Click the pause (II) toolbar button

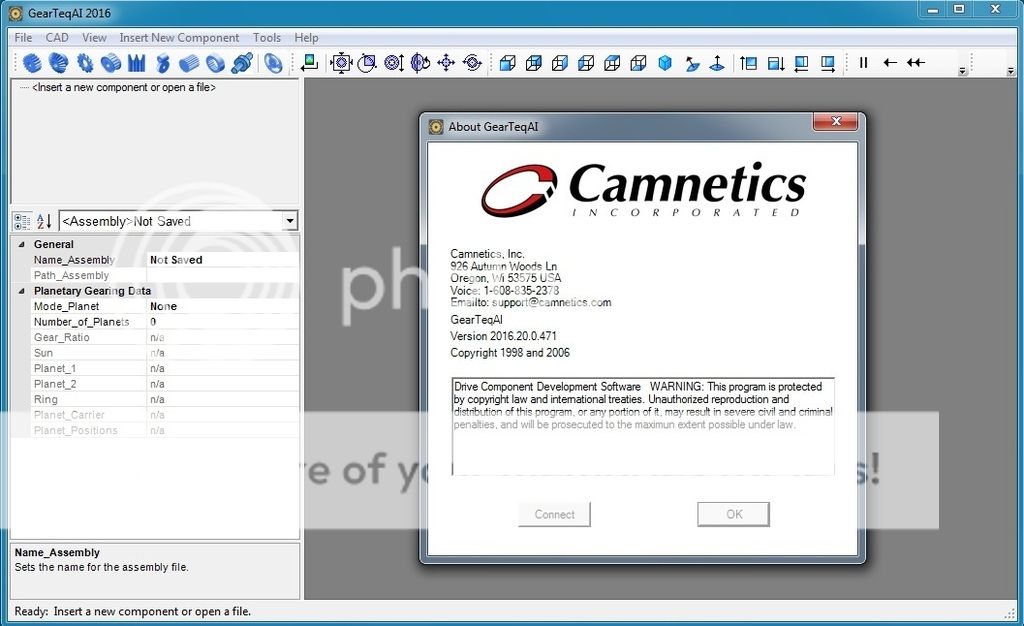pyautogui.click(x=863, y=63)
